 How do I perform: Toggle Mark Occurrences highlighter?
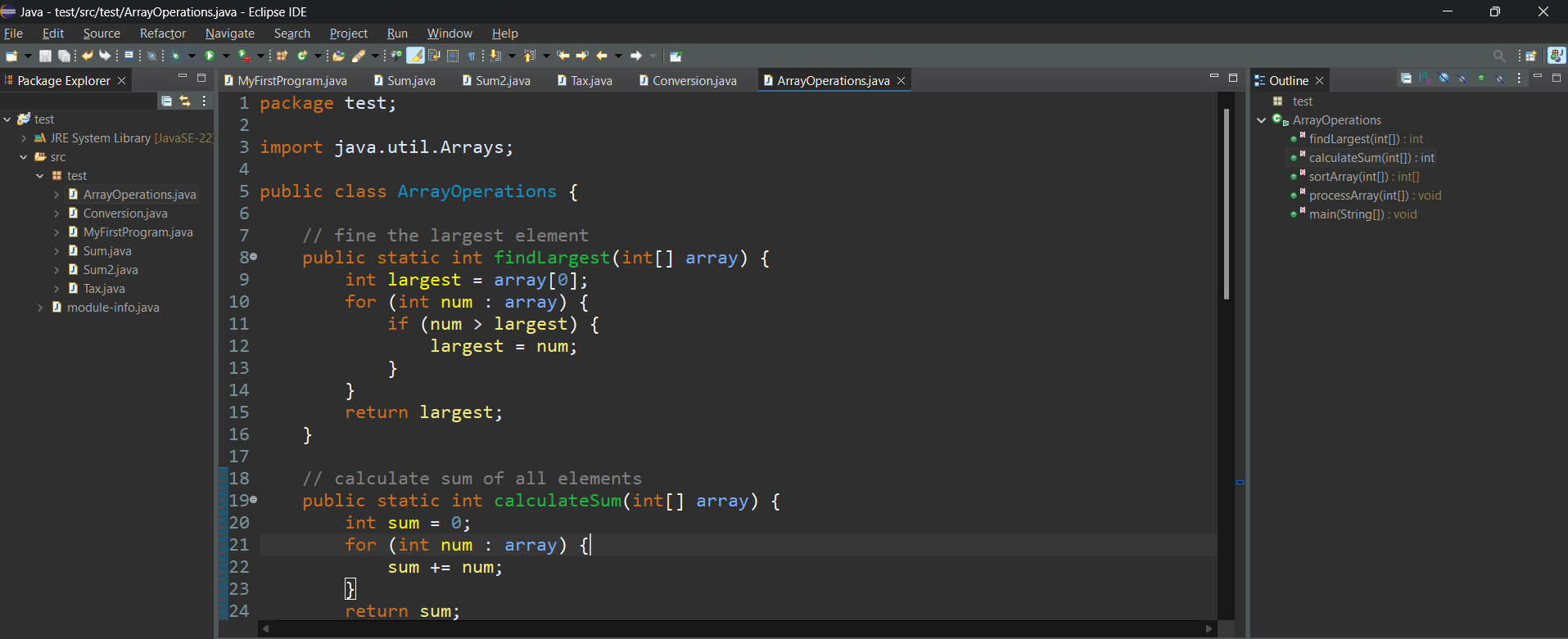[416, 56]
